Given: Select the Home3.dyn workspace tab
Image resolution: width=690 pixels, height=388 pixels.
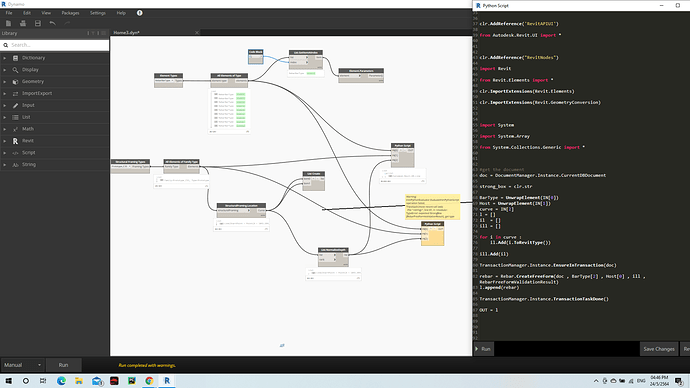Looking at the screenshot, I should pos(127,33).
